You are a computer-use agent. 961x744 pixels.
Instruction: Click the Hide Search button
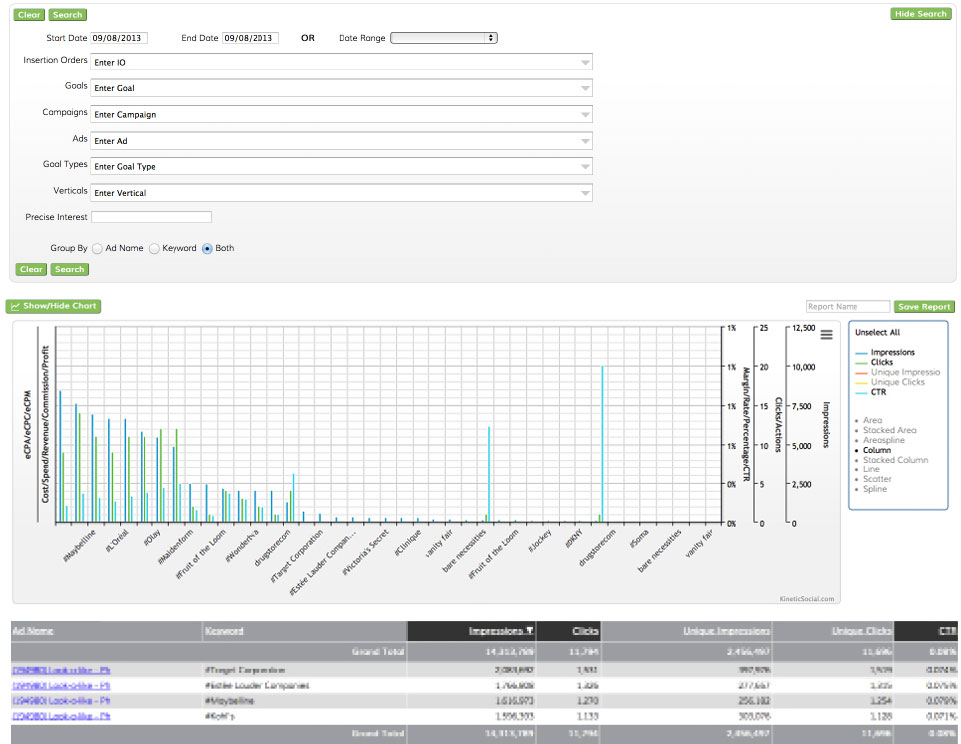coord(921,13)
